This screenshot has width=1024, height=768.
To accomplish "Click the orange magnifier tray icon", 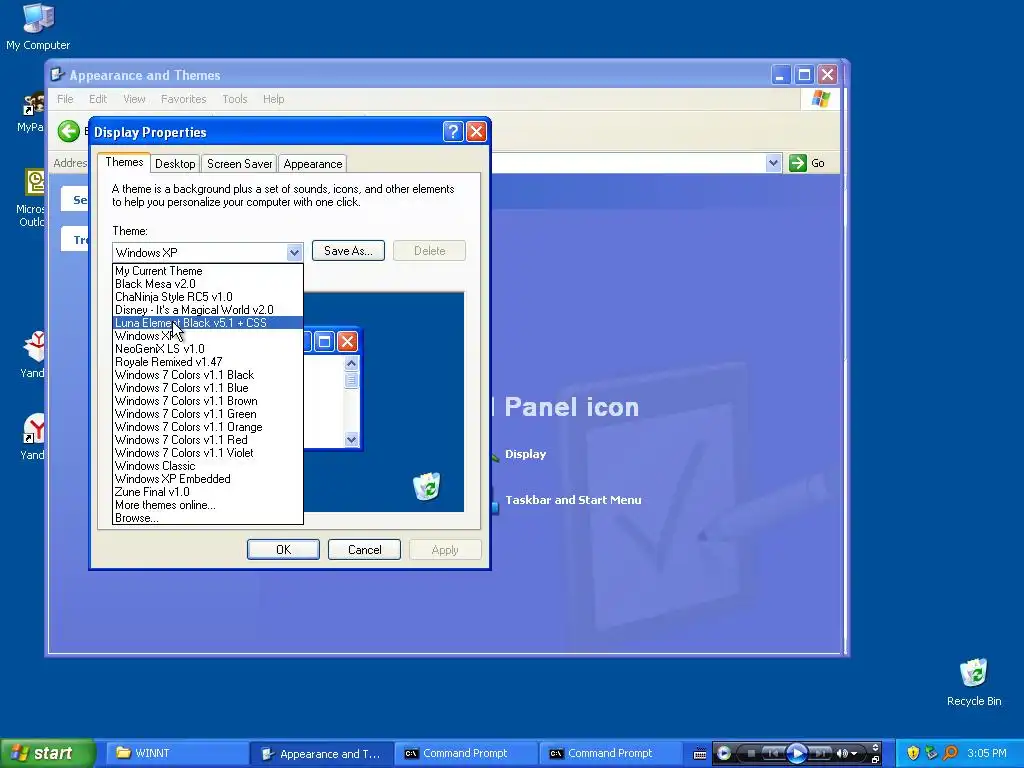I will pos(950,753).
